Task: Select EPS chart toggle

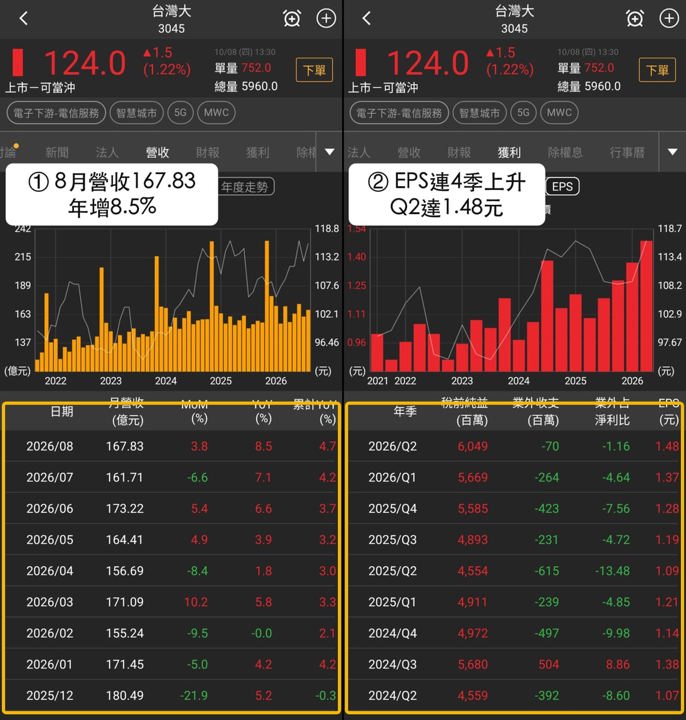Action: click(x=562, y=186)
